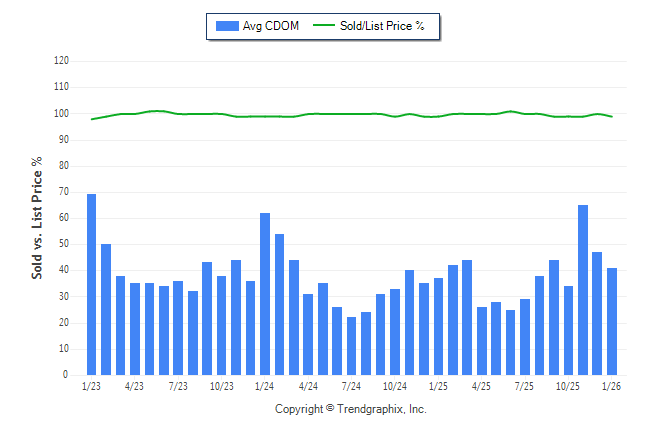Click the green line's end point at 1/26
646x434 pixels.
[612, 117]
